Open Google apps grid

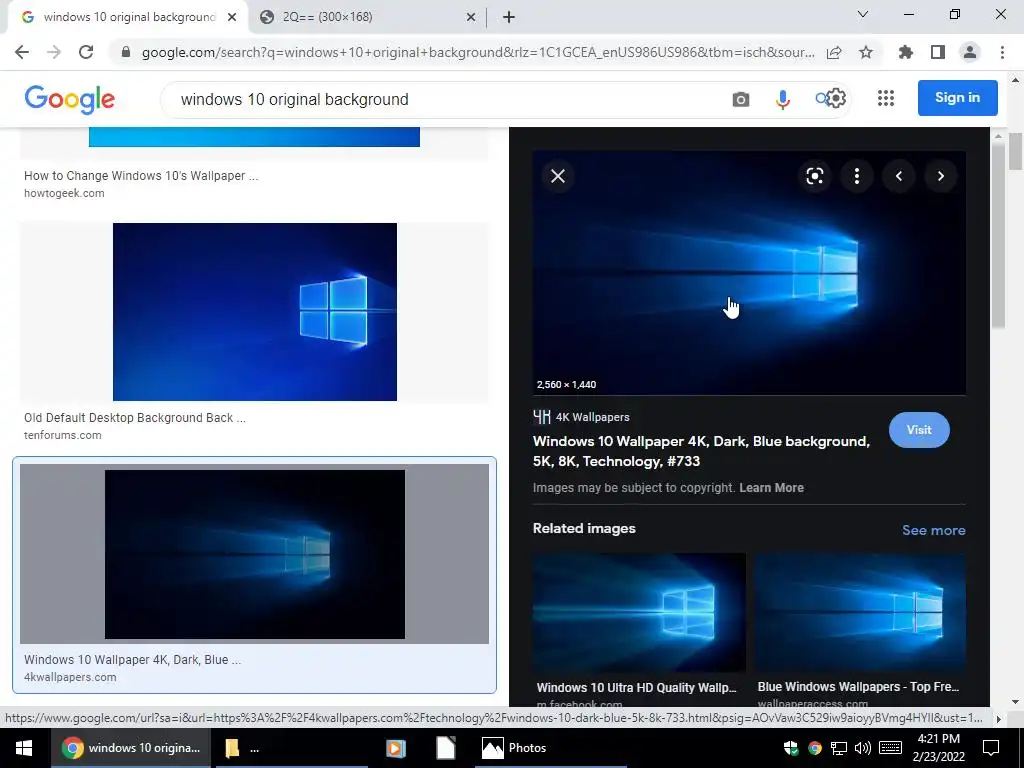point(886,99)
